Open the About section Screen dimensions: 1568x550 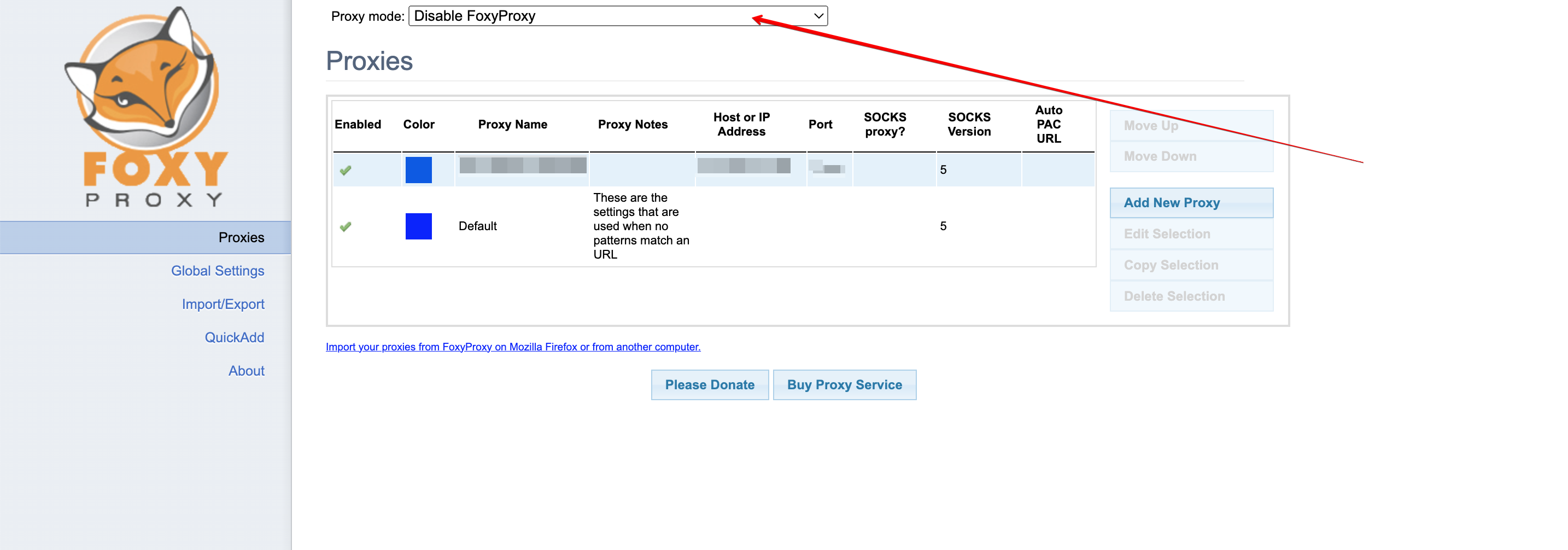(246, 371)
